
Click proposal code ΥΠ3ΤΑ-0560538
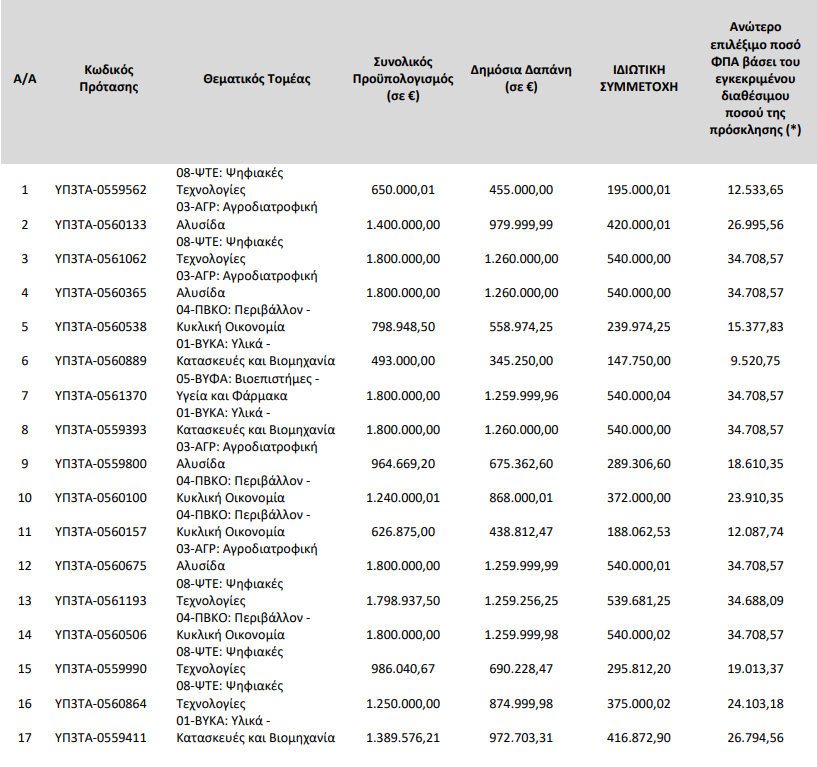[100, 327]
